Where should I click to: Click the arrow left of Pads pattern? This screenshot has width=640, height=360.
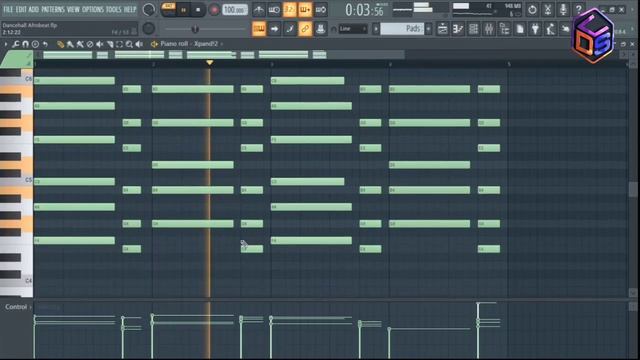click(376, 29)
